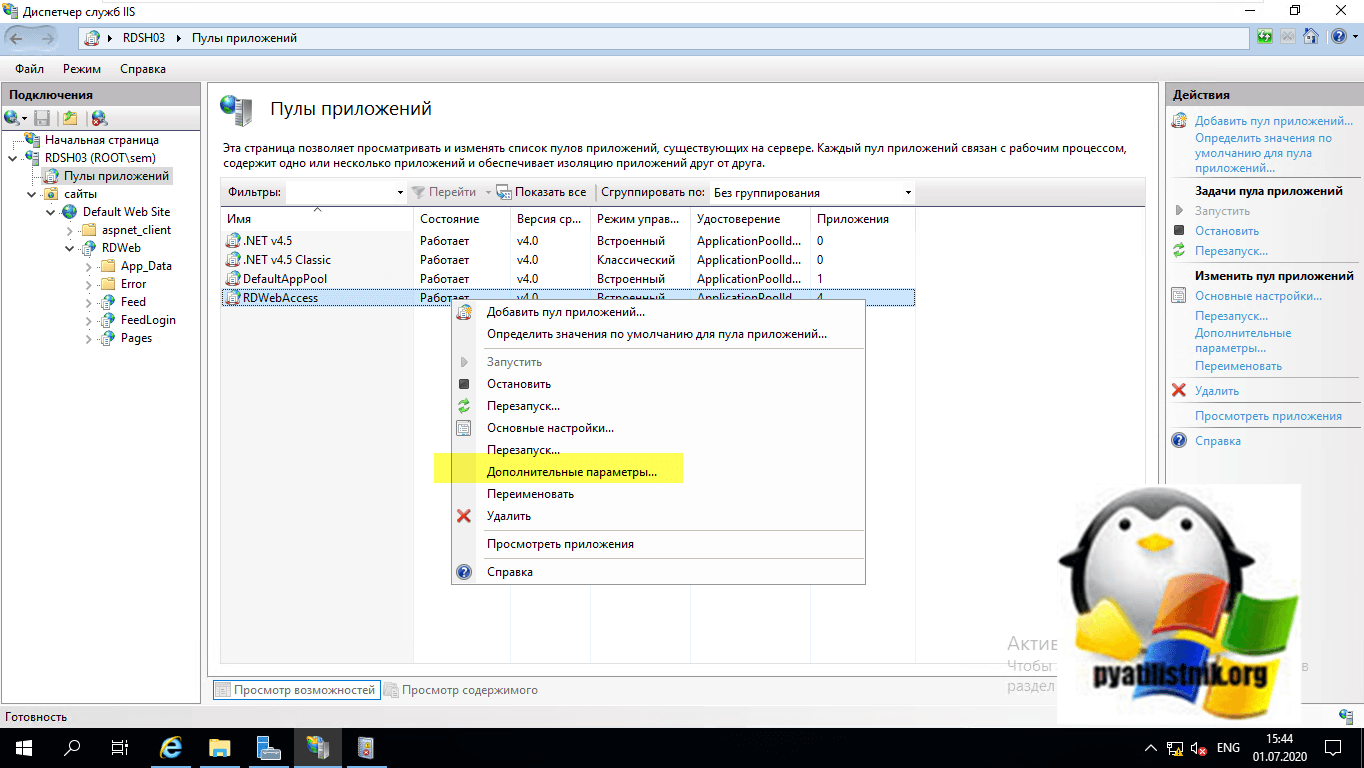Image resolution: width=1364 pixels, height=768 pixels.
Task: Open the Перейти button dropdown arrow
Action: [489, 192]
